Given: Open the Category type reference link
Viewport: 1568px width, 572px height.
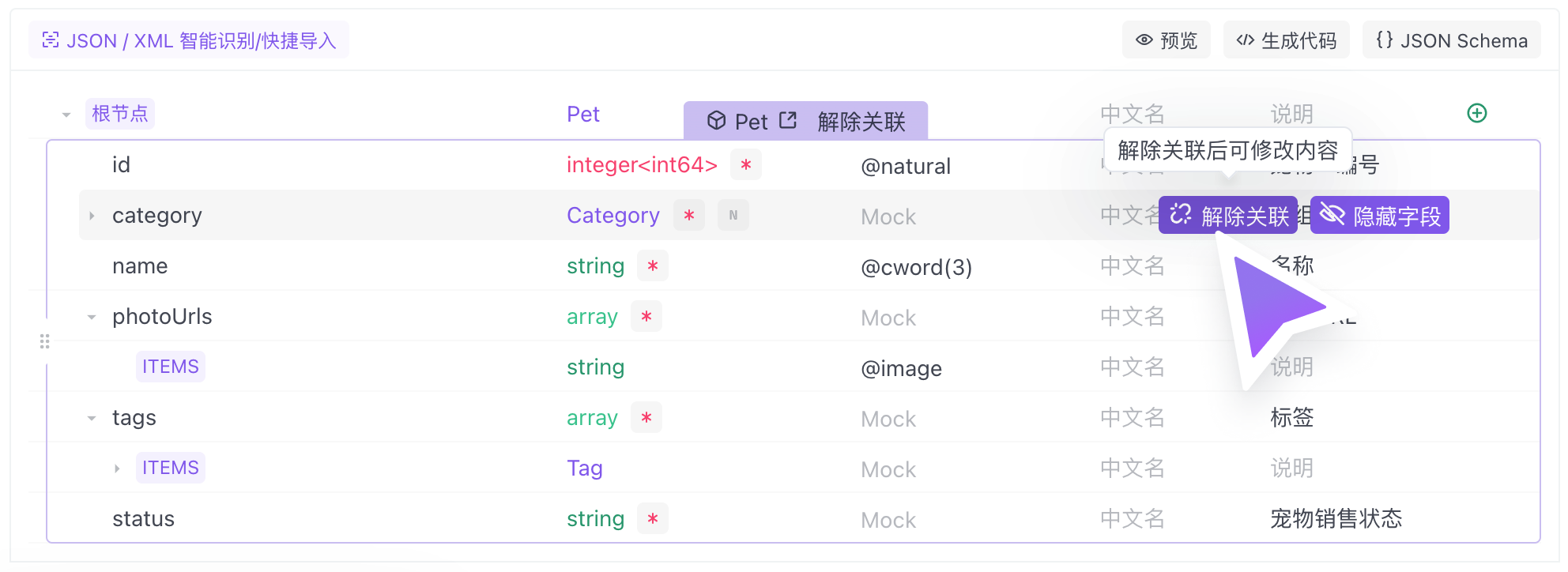Looking at the screenshot, I should tap(612, 215).
